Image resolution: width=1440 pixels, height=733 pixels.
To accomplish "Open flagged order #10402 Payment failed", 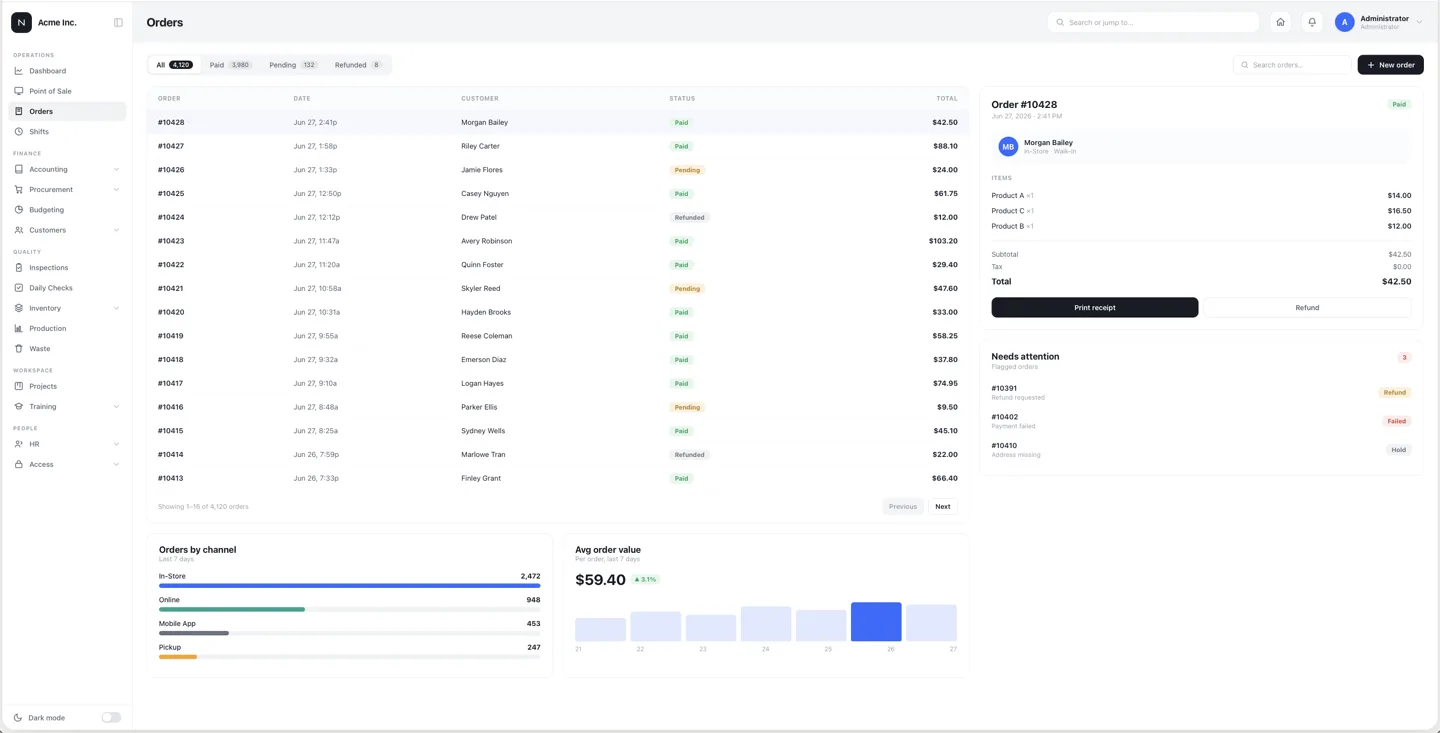I will point(1201,421).
